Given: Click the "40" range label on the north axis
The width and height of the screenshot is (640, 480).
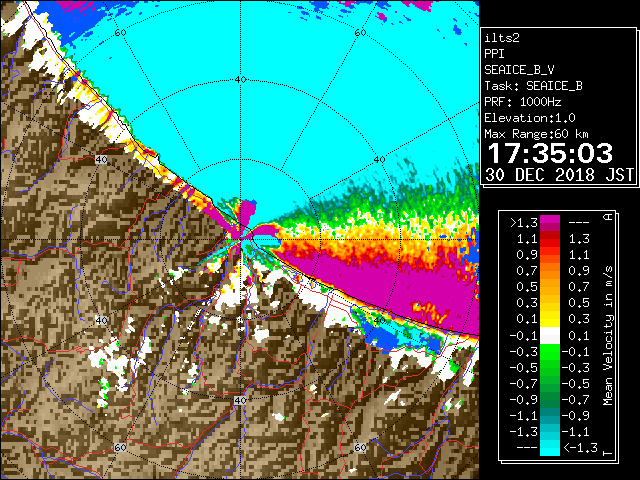Looking at the screenshot, I should click(x=241, y=80).
